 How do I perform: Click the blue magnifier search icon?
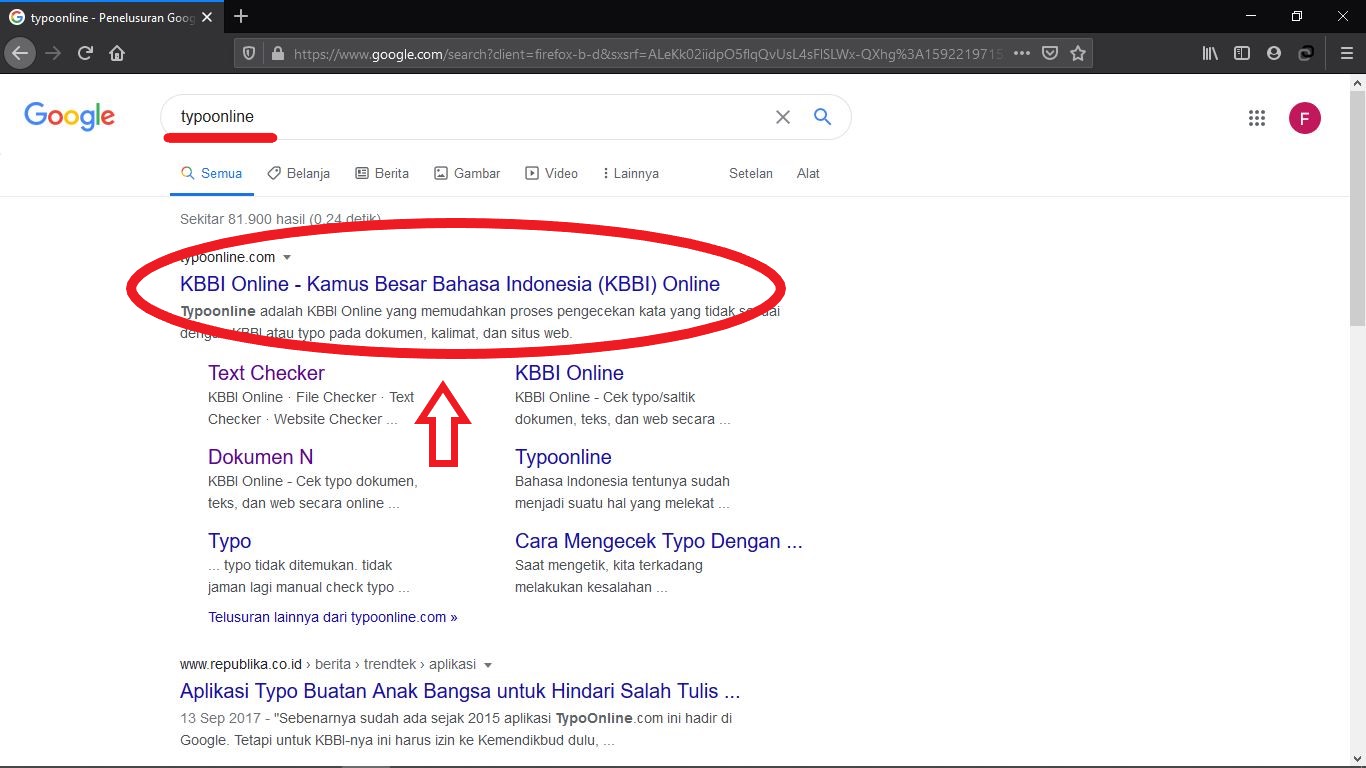[822, 117]
